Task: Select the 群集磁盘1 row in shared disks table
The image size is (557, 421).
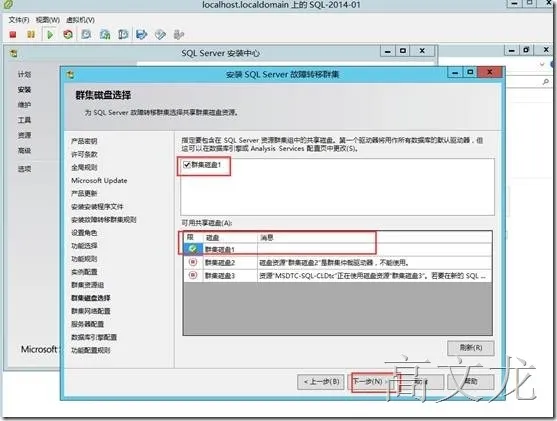Action: click(x=337, y=249)
